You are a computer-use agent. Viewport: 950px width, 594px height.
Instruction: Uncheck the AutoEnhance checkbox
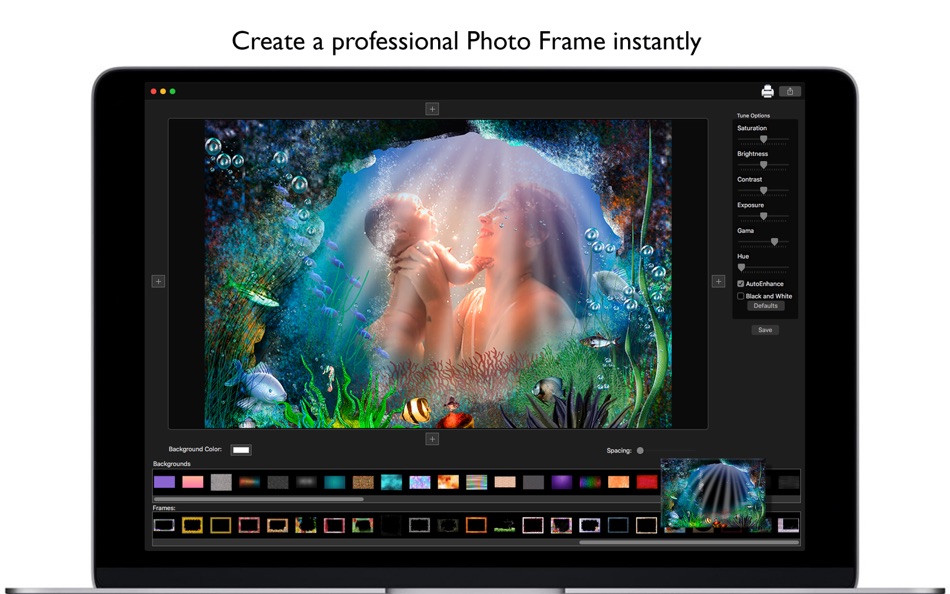pos(740,284)
